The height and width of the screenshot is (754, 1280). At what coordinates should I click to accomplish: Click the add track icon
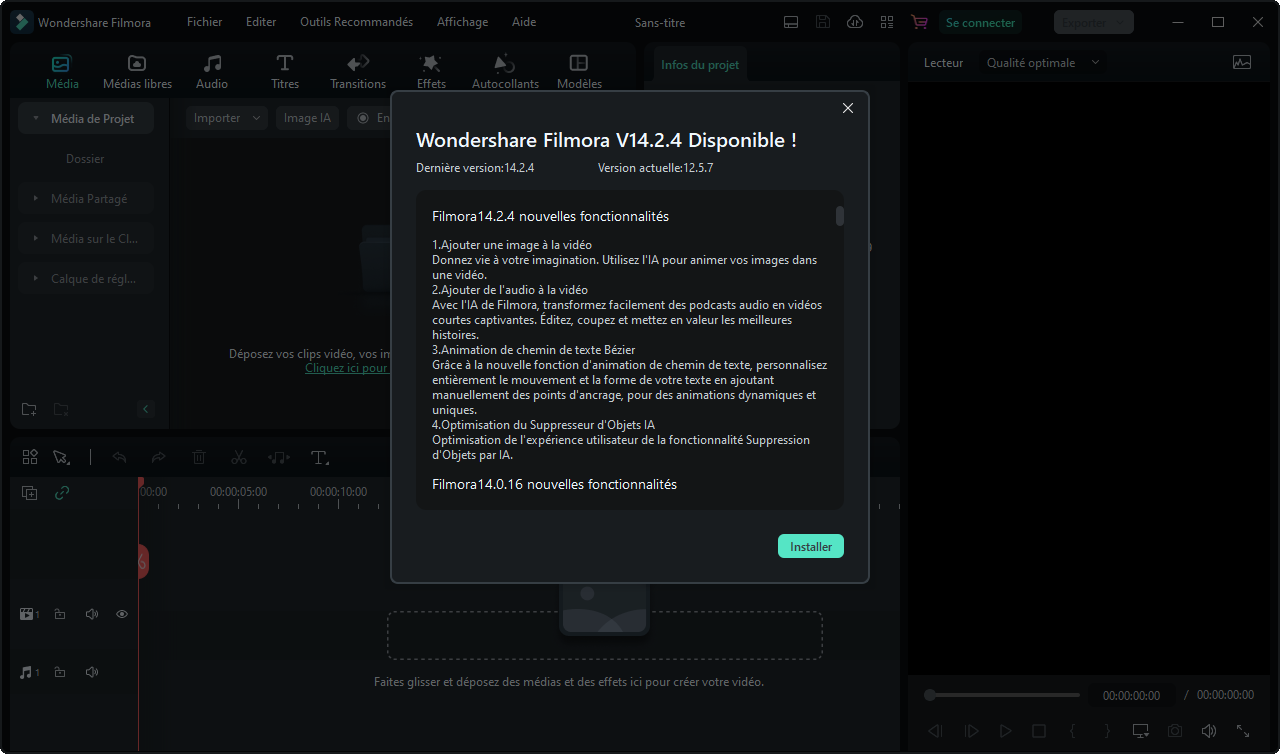click(x=30, y=493)
